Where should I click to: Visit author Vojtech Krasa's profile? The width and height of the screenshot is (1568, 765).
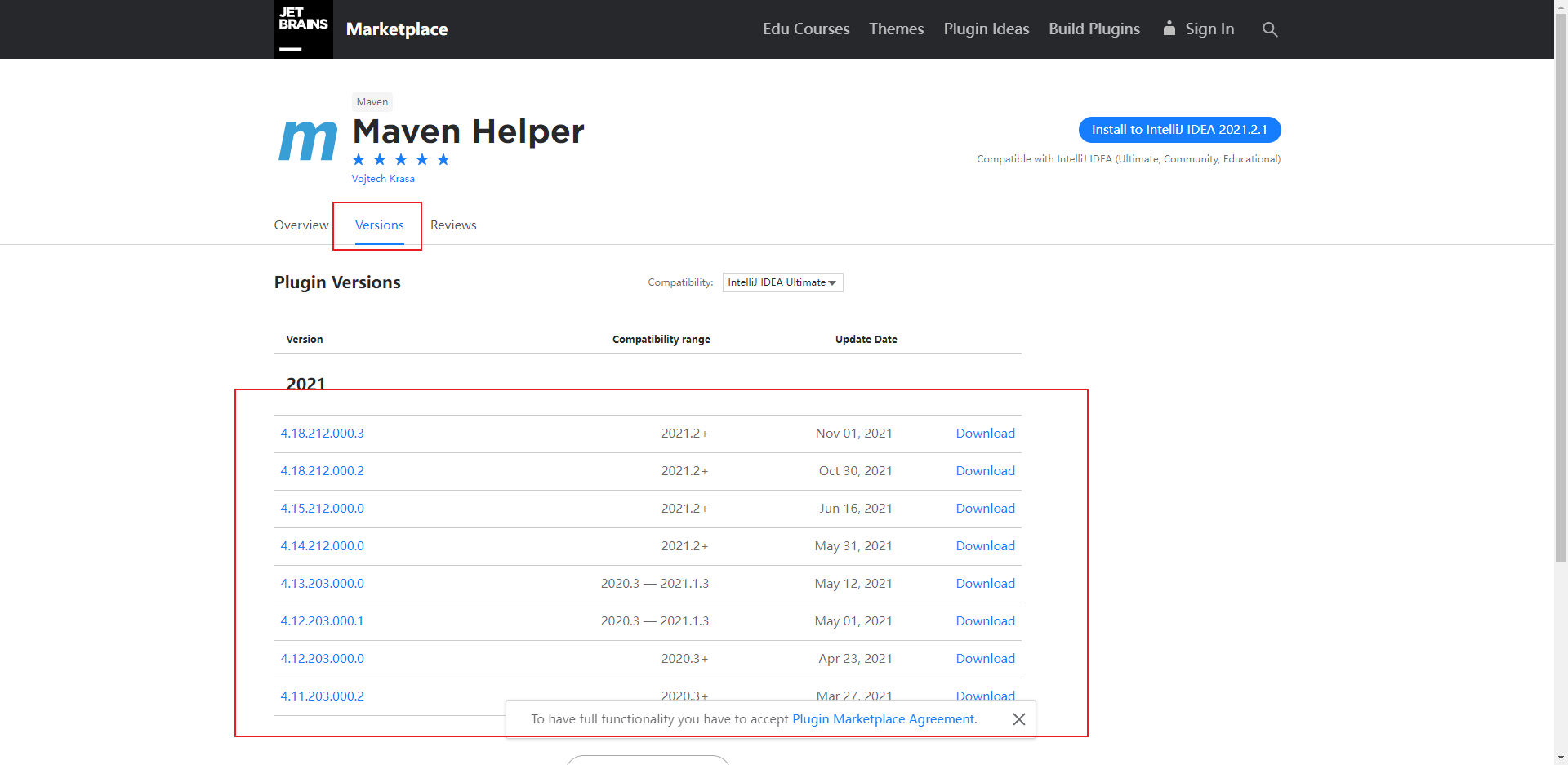383,178
